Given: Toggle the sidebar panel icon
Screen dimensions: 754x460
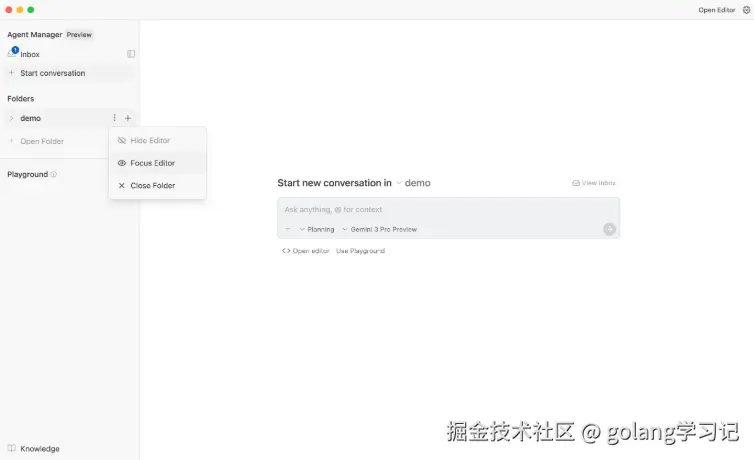Looking at the screenshot, I should click(x=131, y=54).
